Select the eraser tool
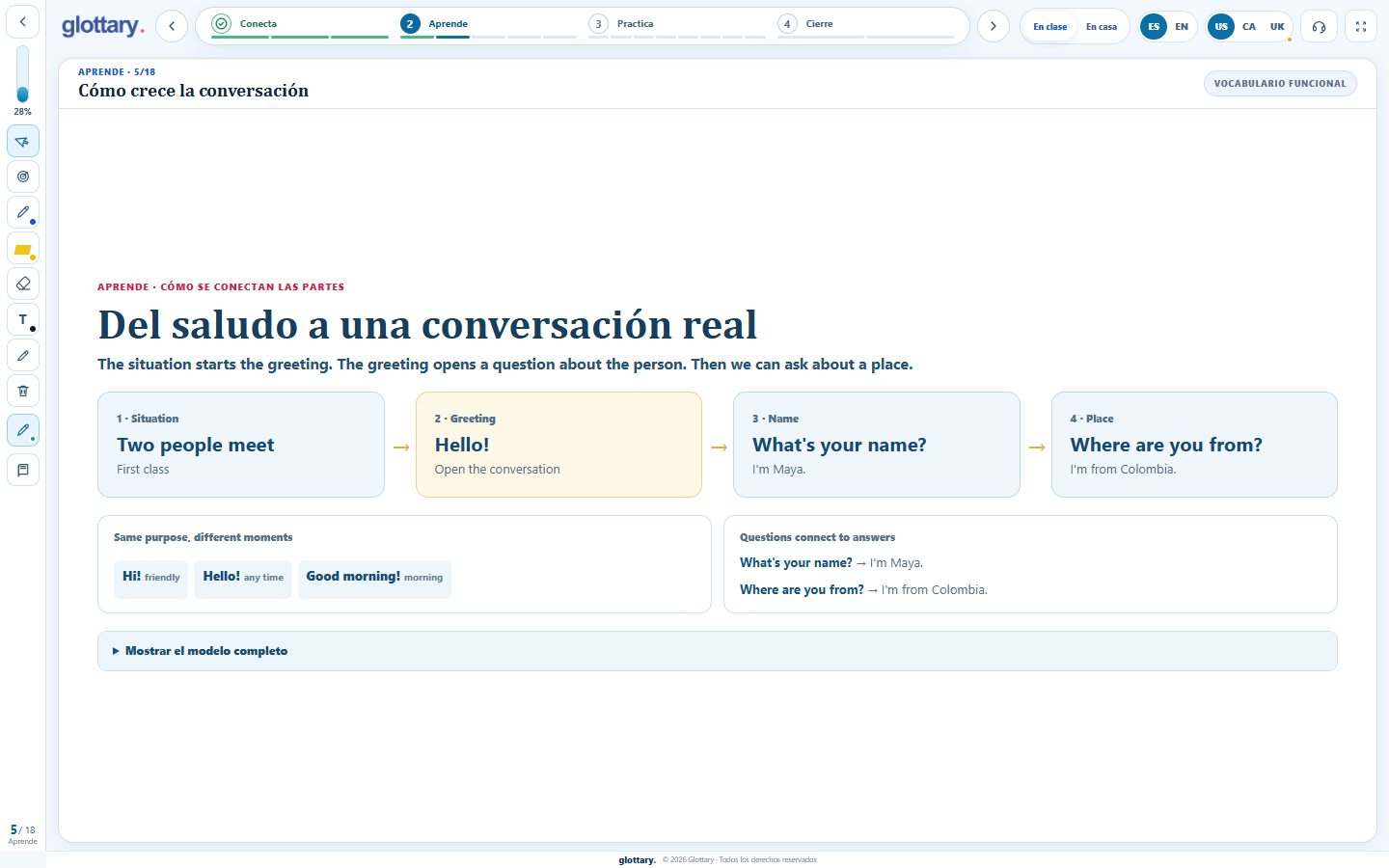1389x868 pixels. coord(23,284)
